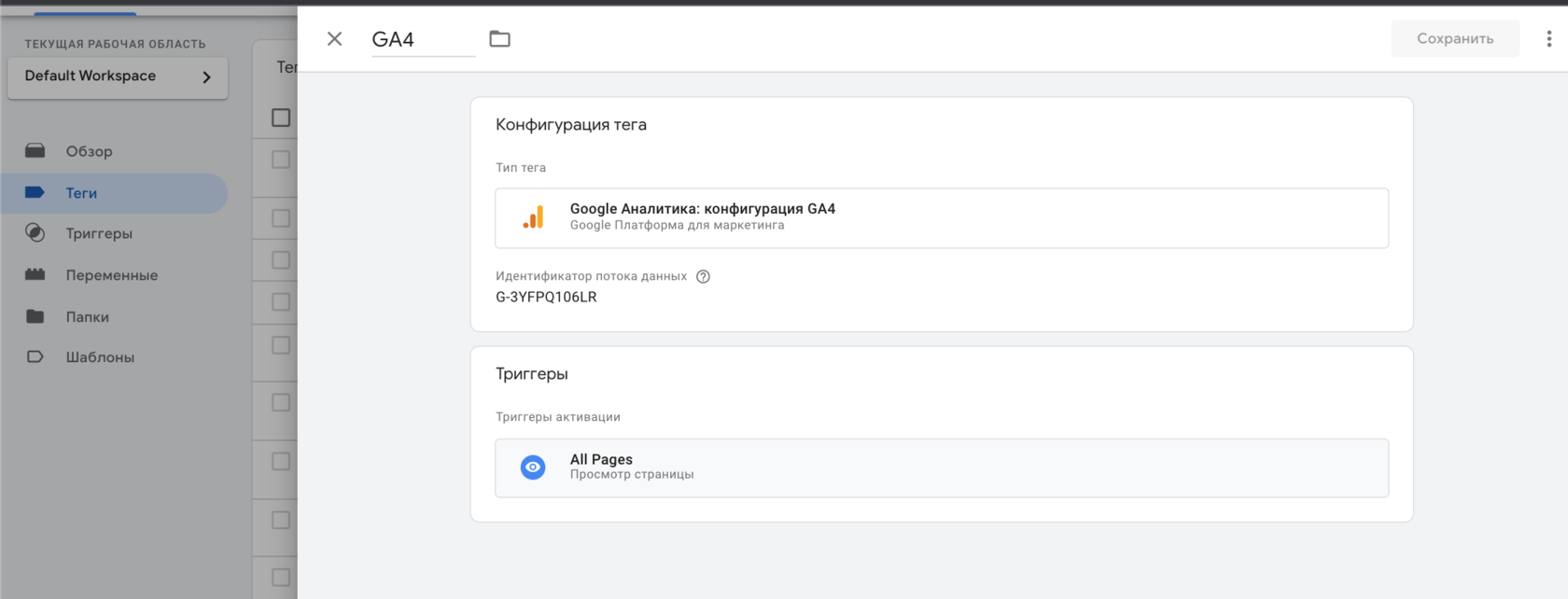This screenshot has height=599, width=1568.
Task: Edit the GA4 tag name field
Action: pos(422,39)
